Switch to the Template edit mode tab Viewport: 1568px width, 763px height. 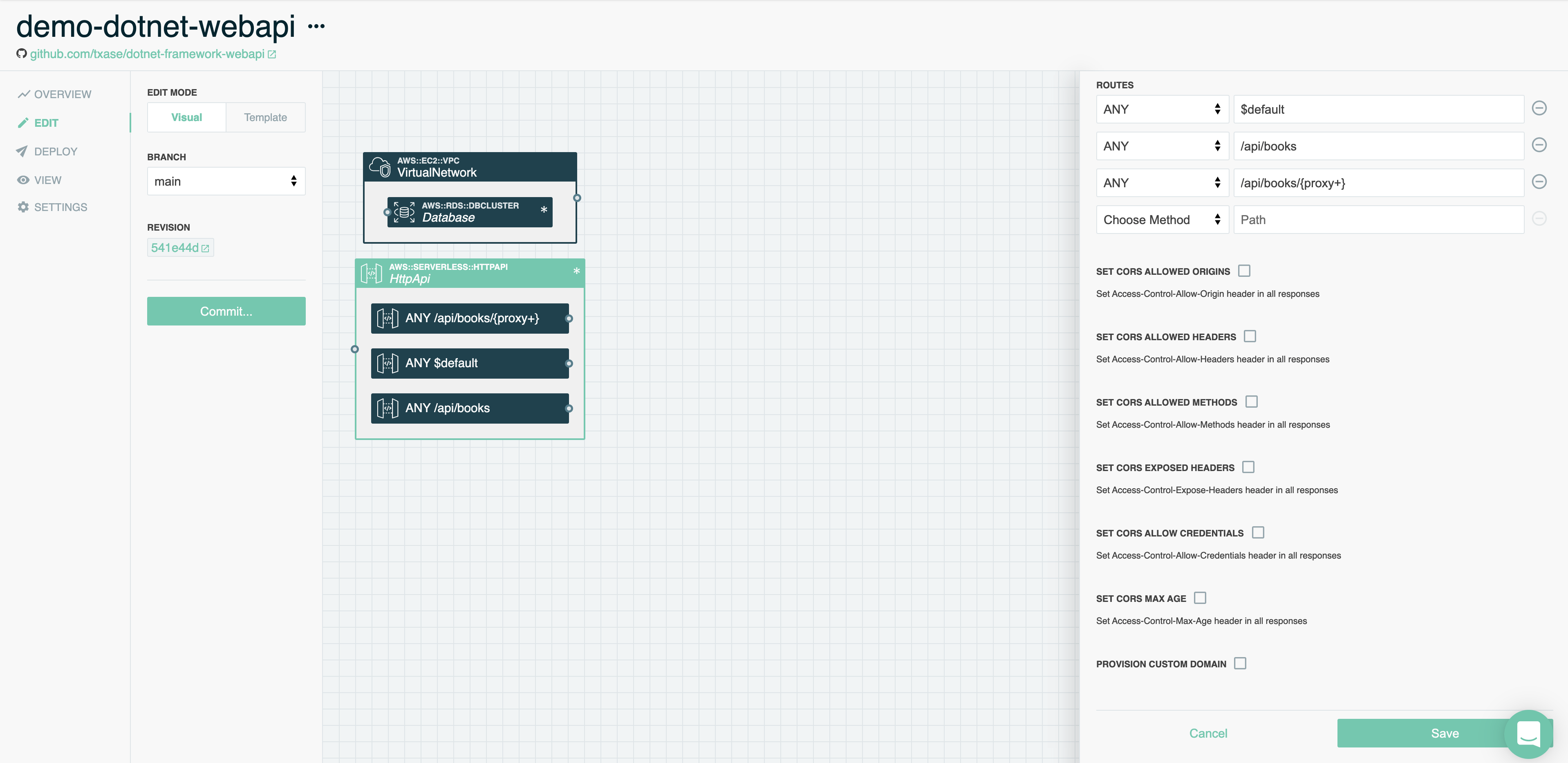265,117
